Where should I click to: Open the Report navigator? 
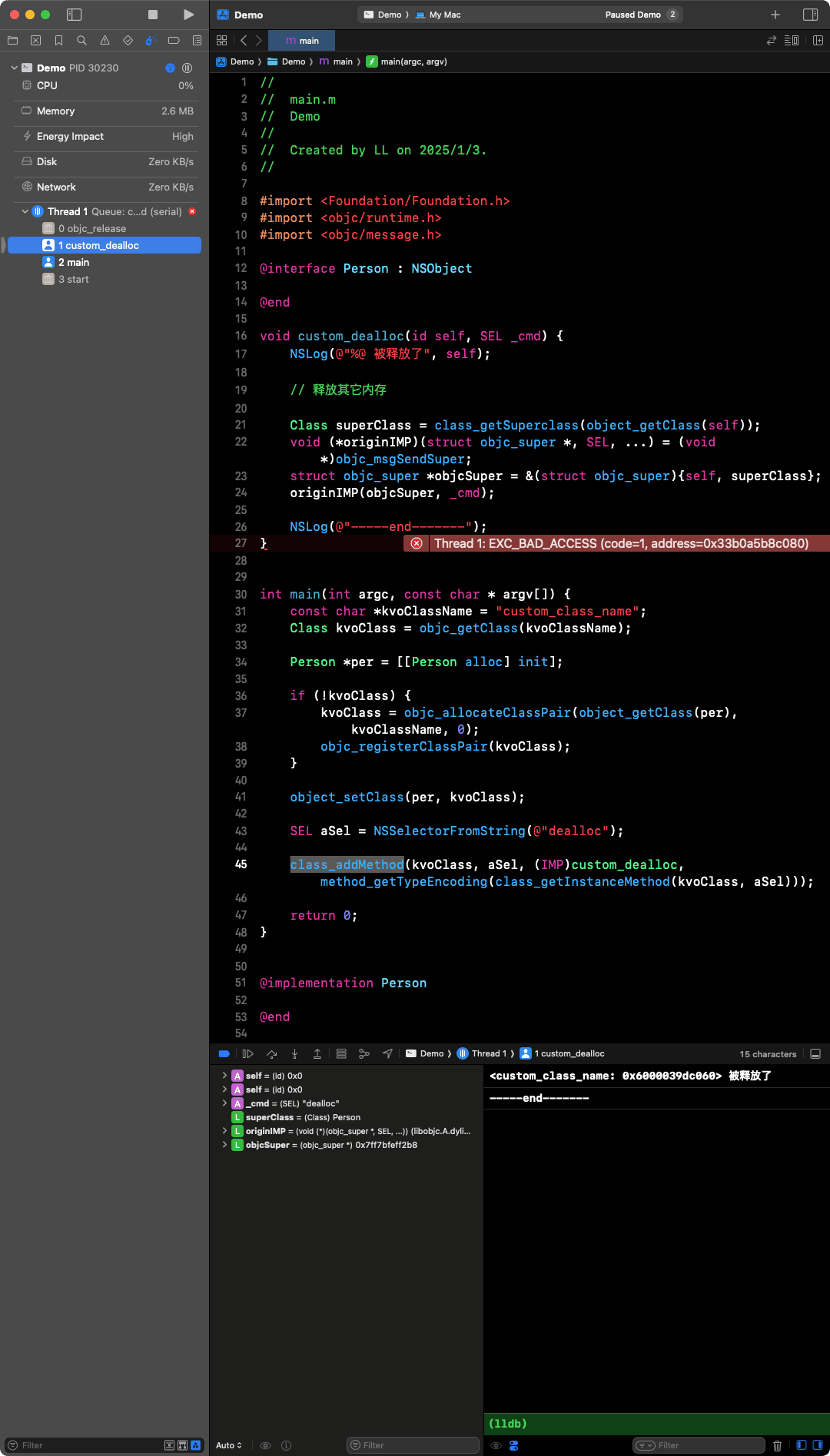click(197, 41)
